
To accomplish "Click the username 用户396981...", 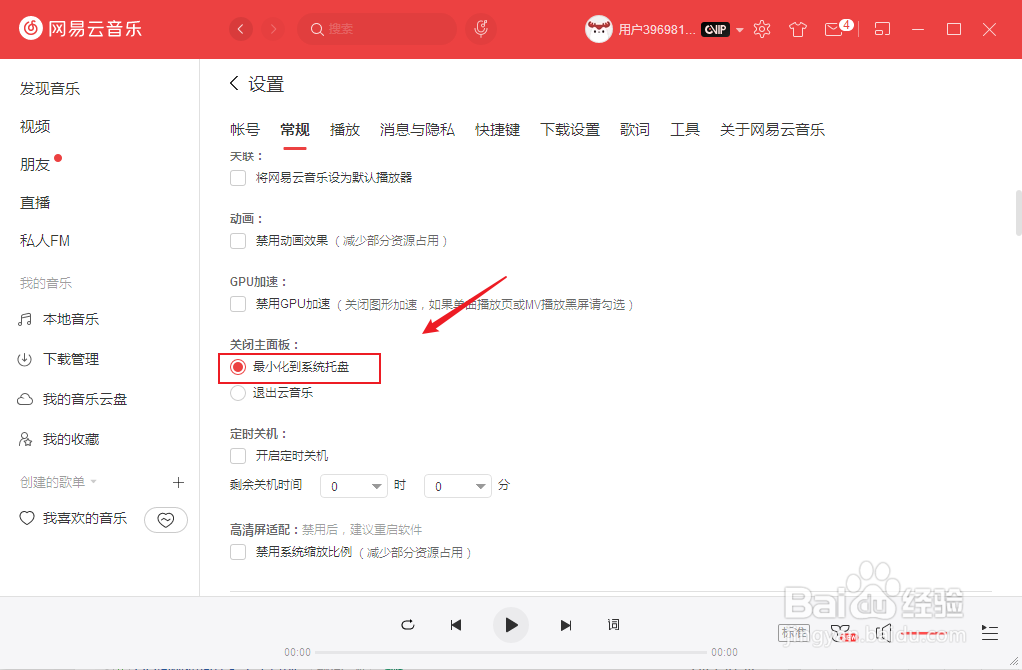I will coord(657,29).
